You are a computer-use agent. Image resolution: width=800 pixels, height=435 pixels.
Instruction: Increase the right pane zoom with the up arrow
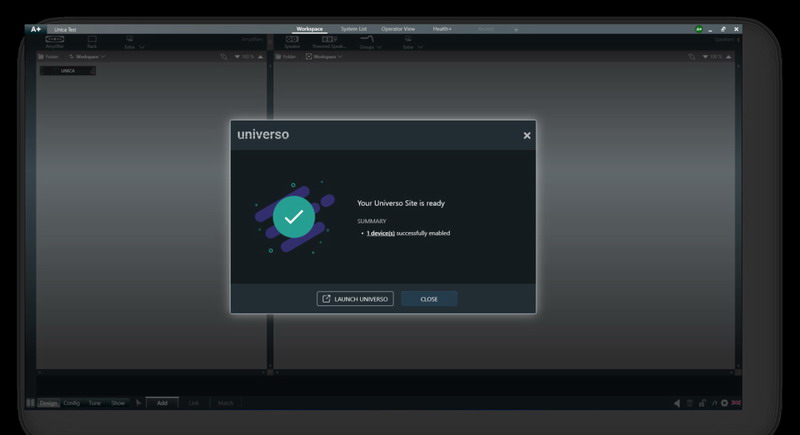pyautogui.click(x=729, y=57)
